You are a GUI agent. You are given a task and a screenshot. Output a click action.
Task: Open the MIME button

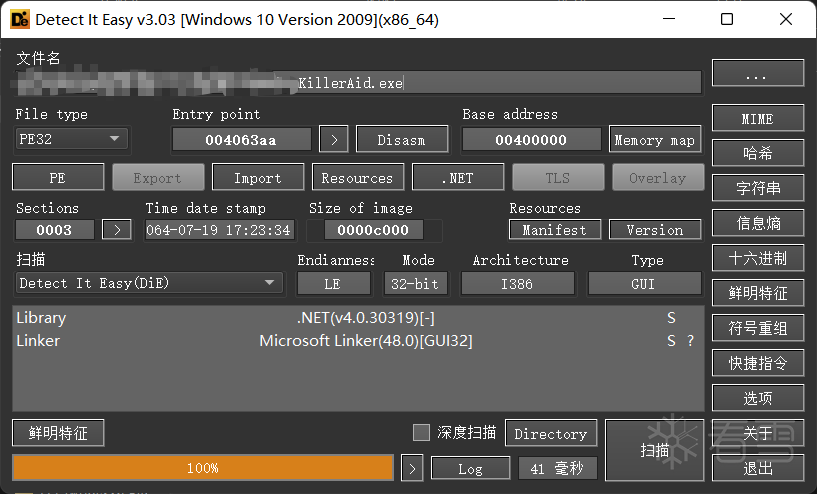click(x=758, y=119)
